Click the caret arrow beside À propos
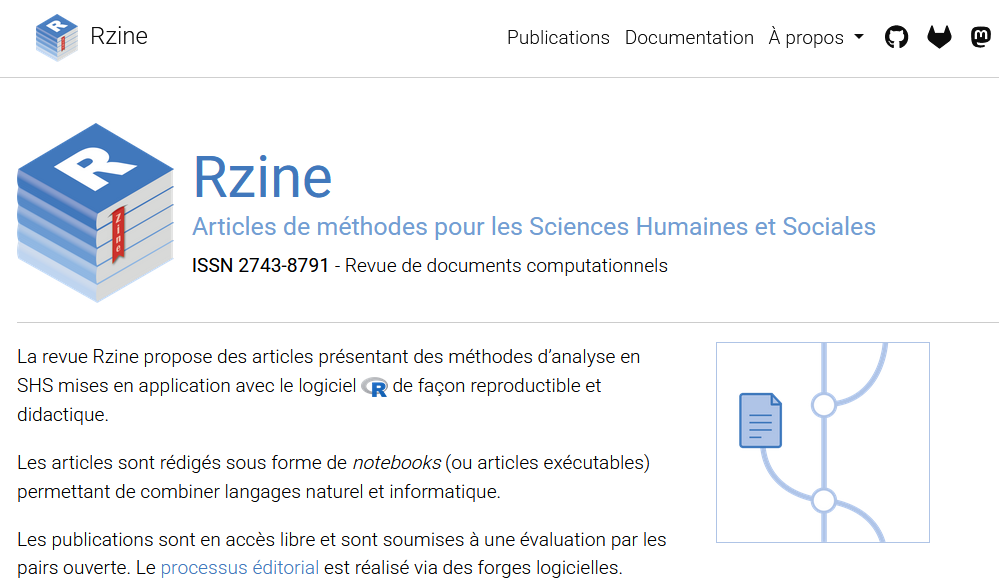This screenshot has width=999, height=582. (858, 39)
